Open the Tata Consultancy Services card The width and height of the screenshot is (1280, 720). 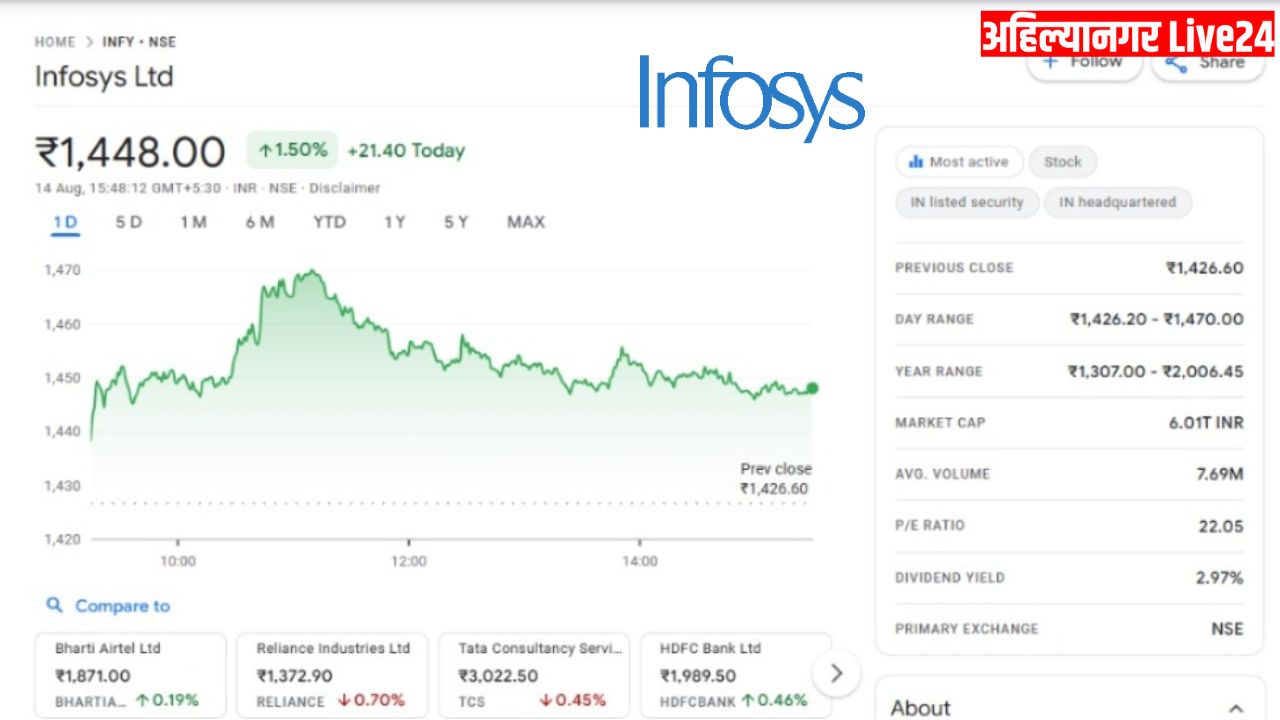click(x=534, y=675)
